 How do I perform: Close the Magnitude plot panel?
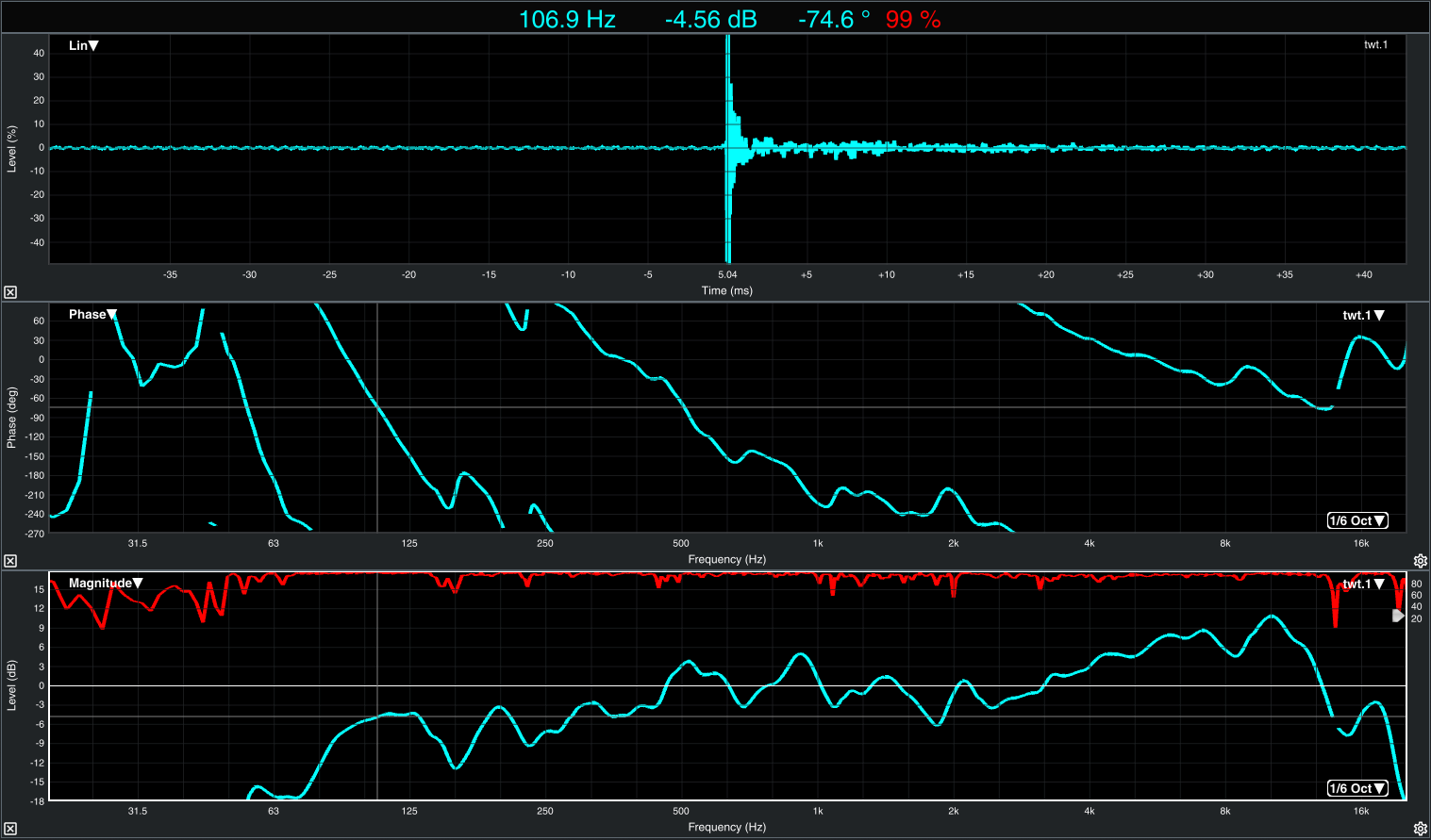tap(10, 829)
